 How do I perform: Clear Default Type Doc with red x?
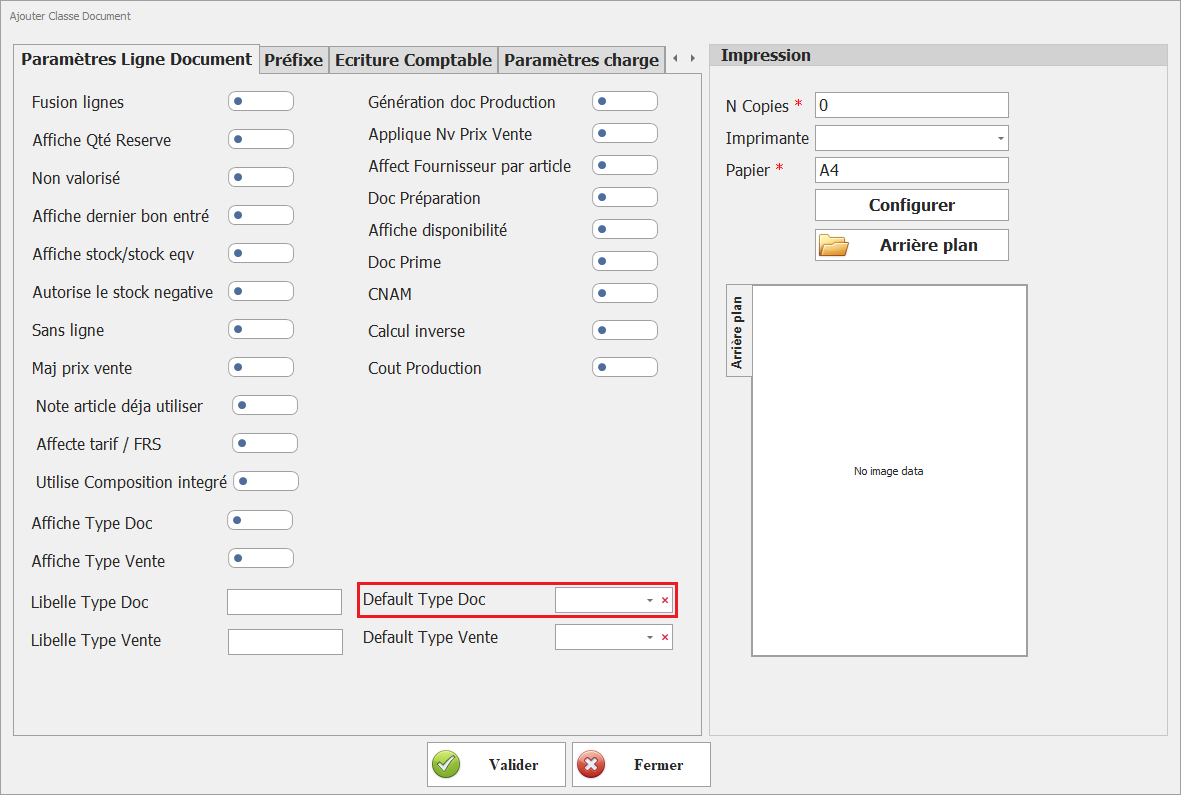coord(665,600)
